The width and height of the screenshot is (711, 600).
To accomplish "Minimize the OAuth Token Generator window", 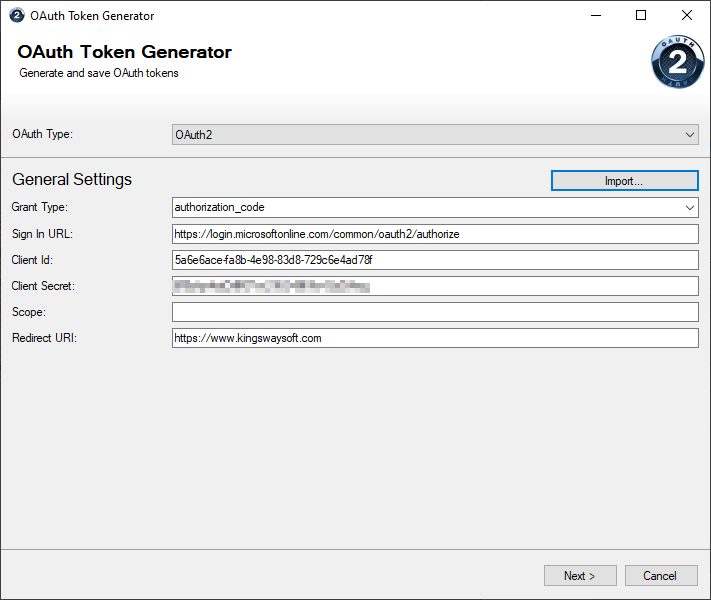I will 596,15.
